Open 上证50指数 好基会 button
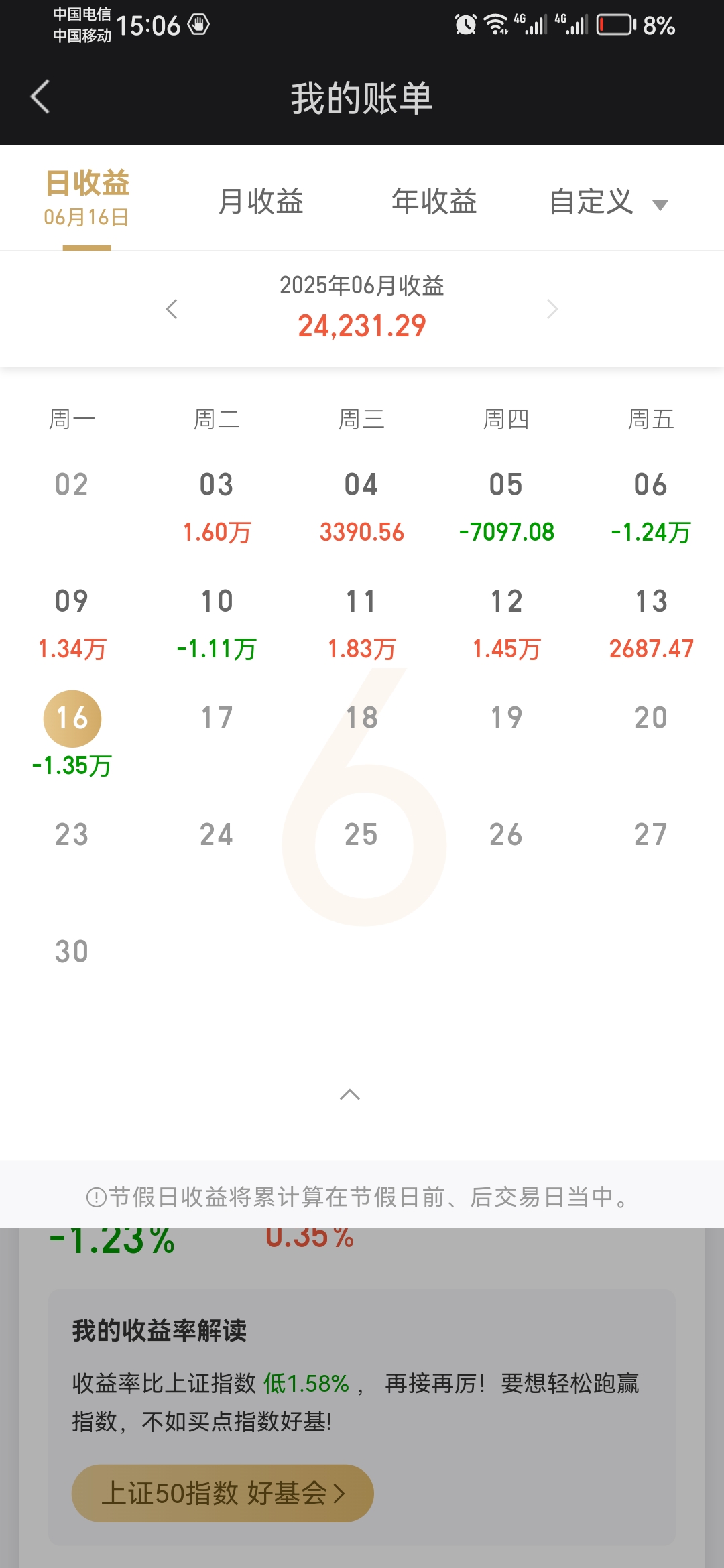 [x=223, y=1493]
